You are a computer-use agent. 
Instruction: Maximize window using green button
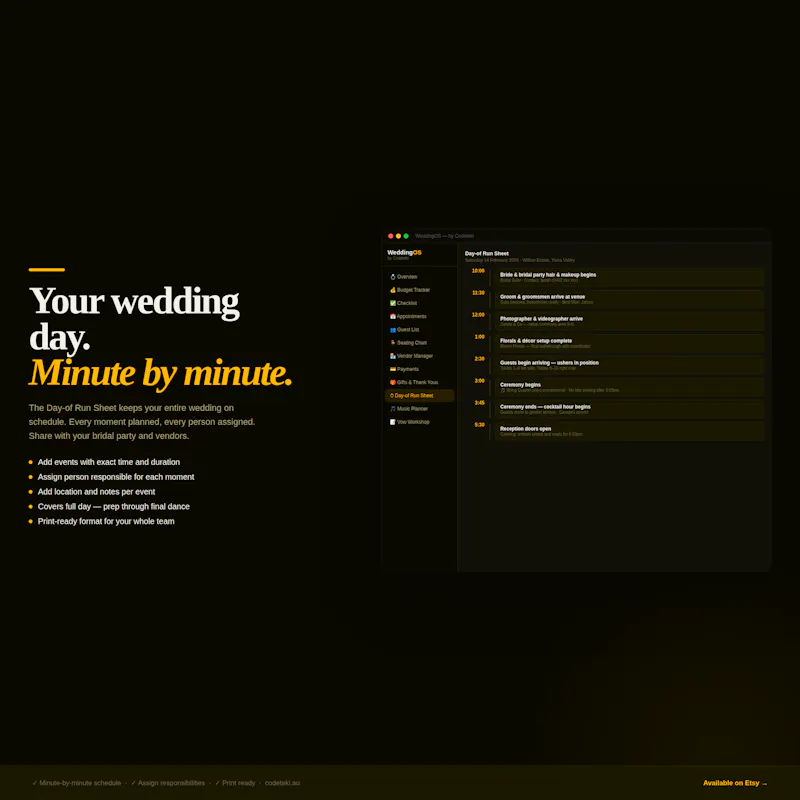pyautogui.click(x=406, y=236)
